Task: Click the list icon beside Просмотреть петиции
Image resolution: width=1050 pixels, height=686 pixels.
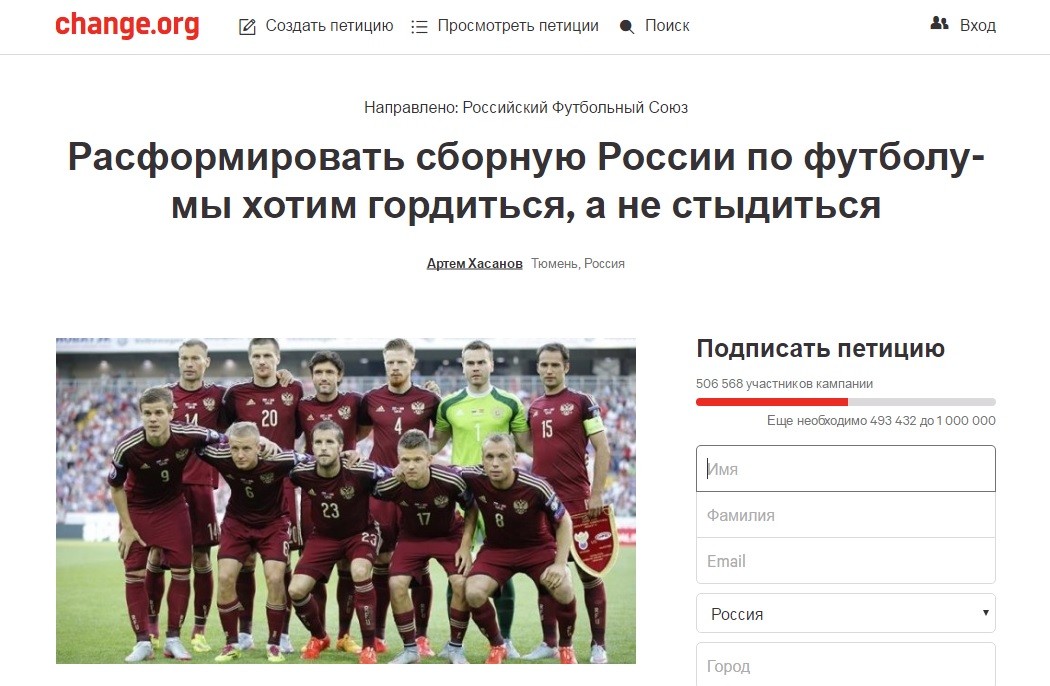Action: click(419, 27)
